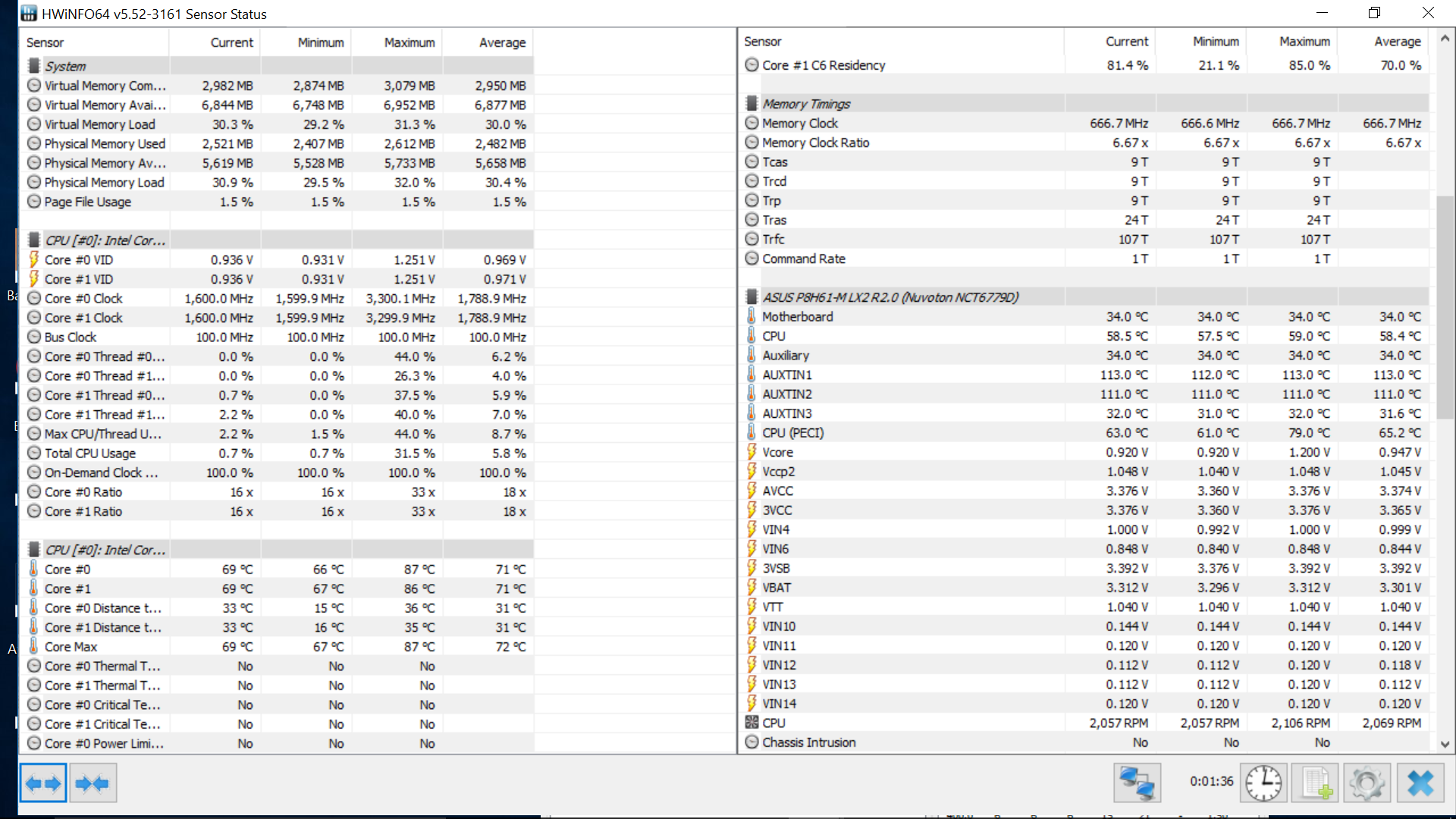Image resolution: width=1456 pixels, height=819 pixels.
Task: Click the left pane Current column header
Action: click(x=215, y=42)
